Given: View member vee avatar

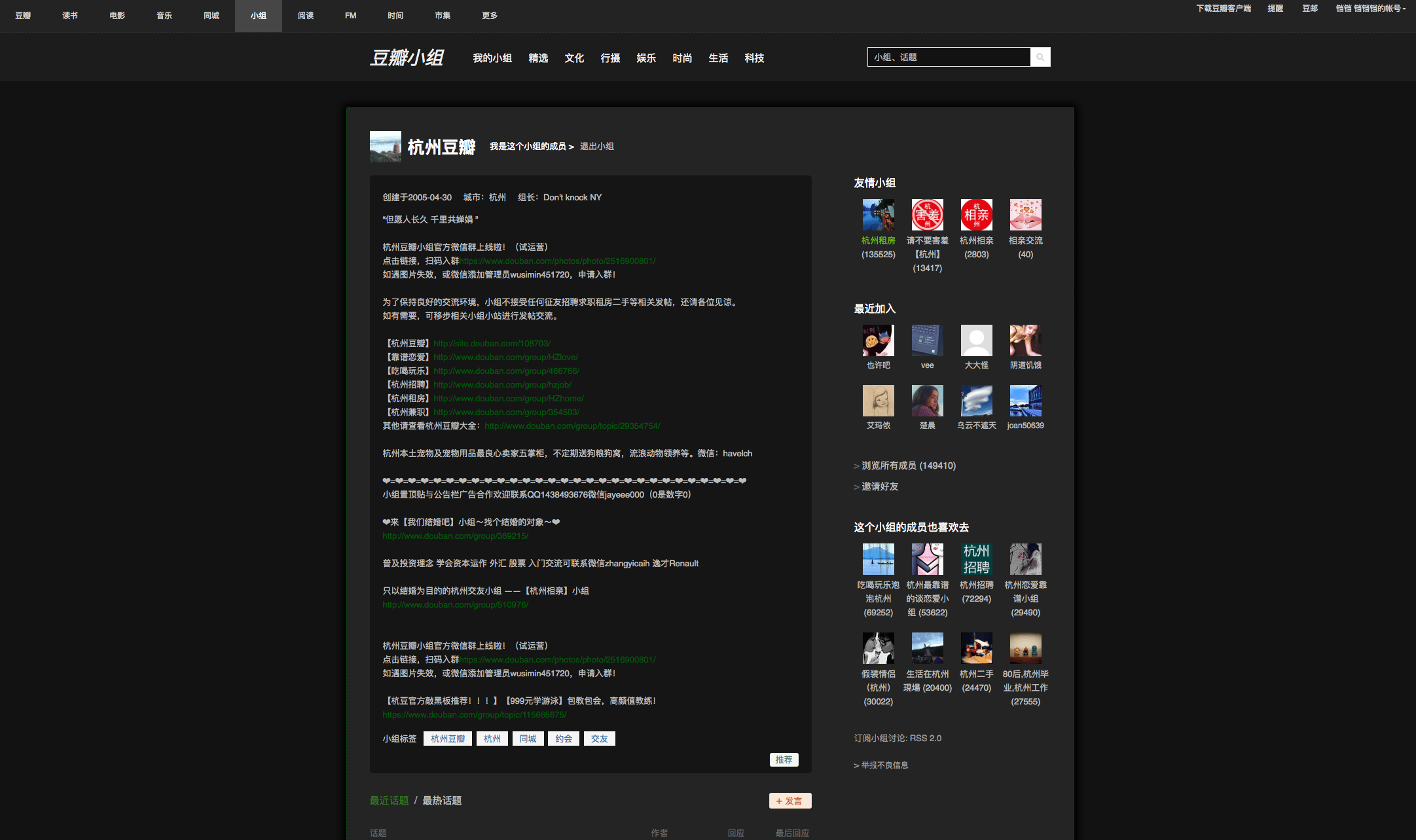Looking at the screenshot, I should pyautogui.click(x=928, y=340).
